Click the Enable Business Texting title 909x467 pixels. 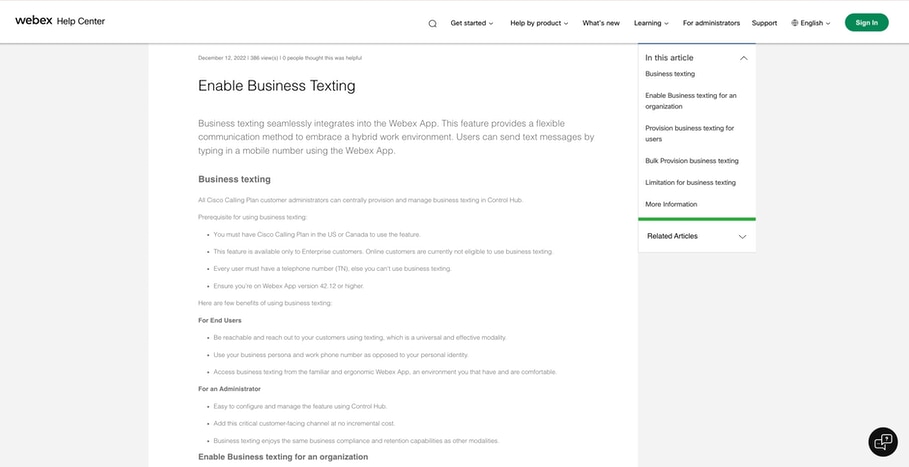pyautogui.click(x=277, y=86)
